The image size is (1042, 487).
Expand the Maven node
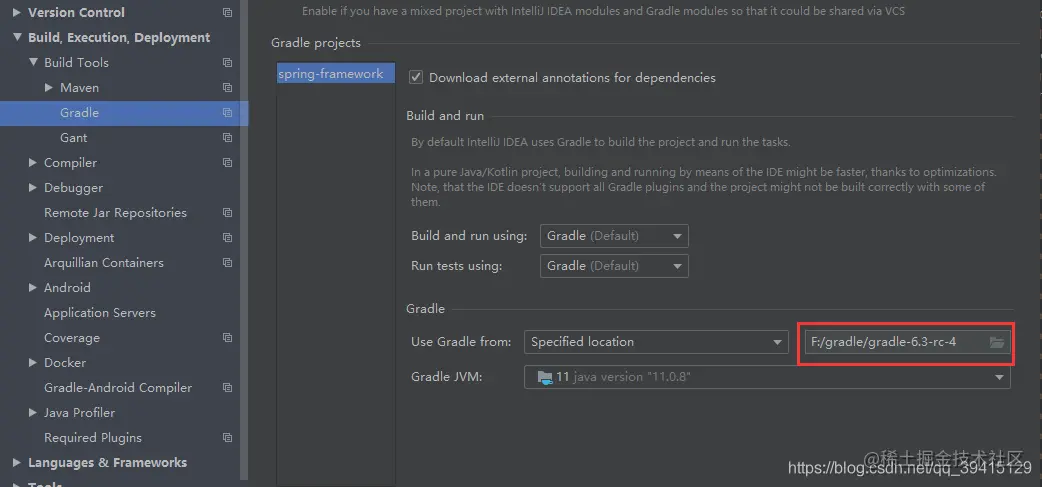tap(49, 88)
